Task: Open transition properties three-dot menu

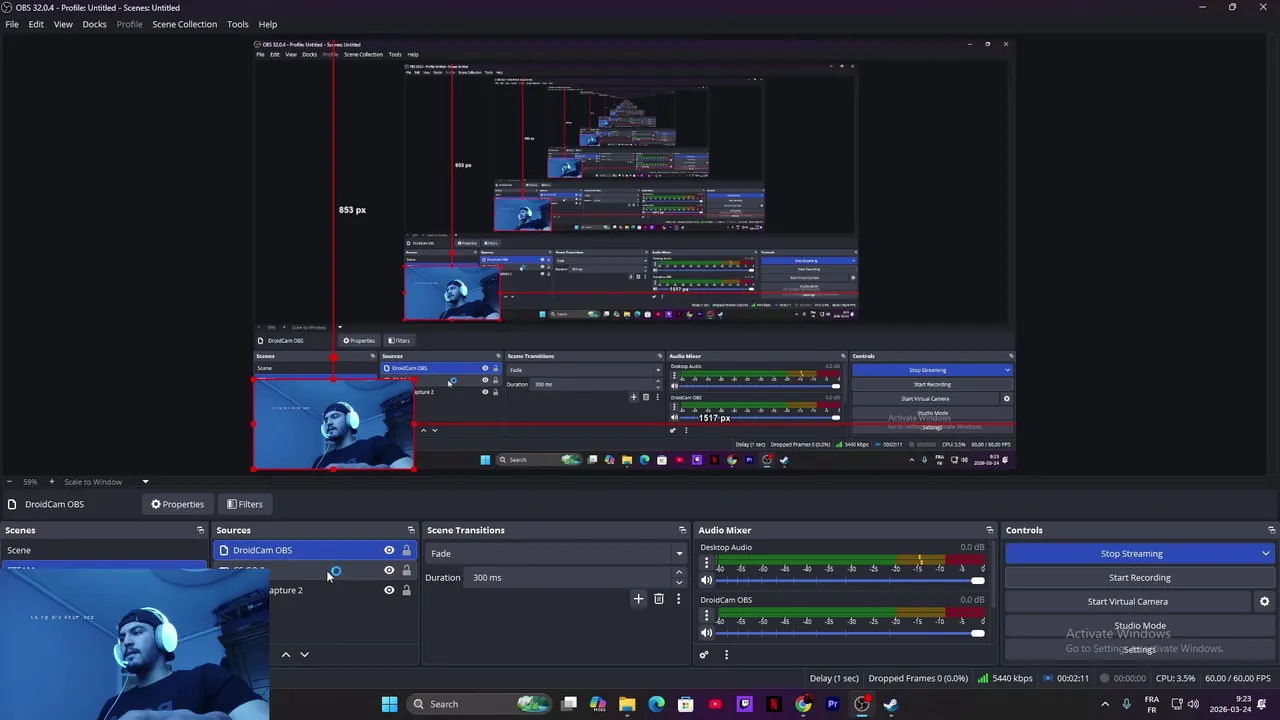Action: coord(678,599)
